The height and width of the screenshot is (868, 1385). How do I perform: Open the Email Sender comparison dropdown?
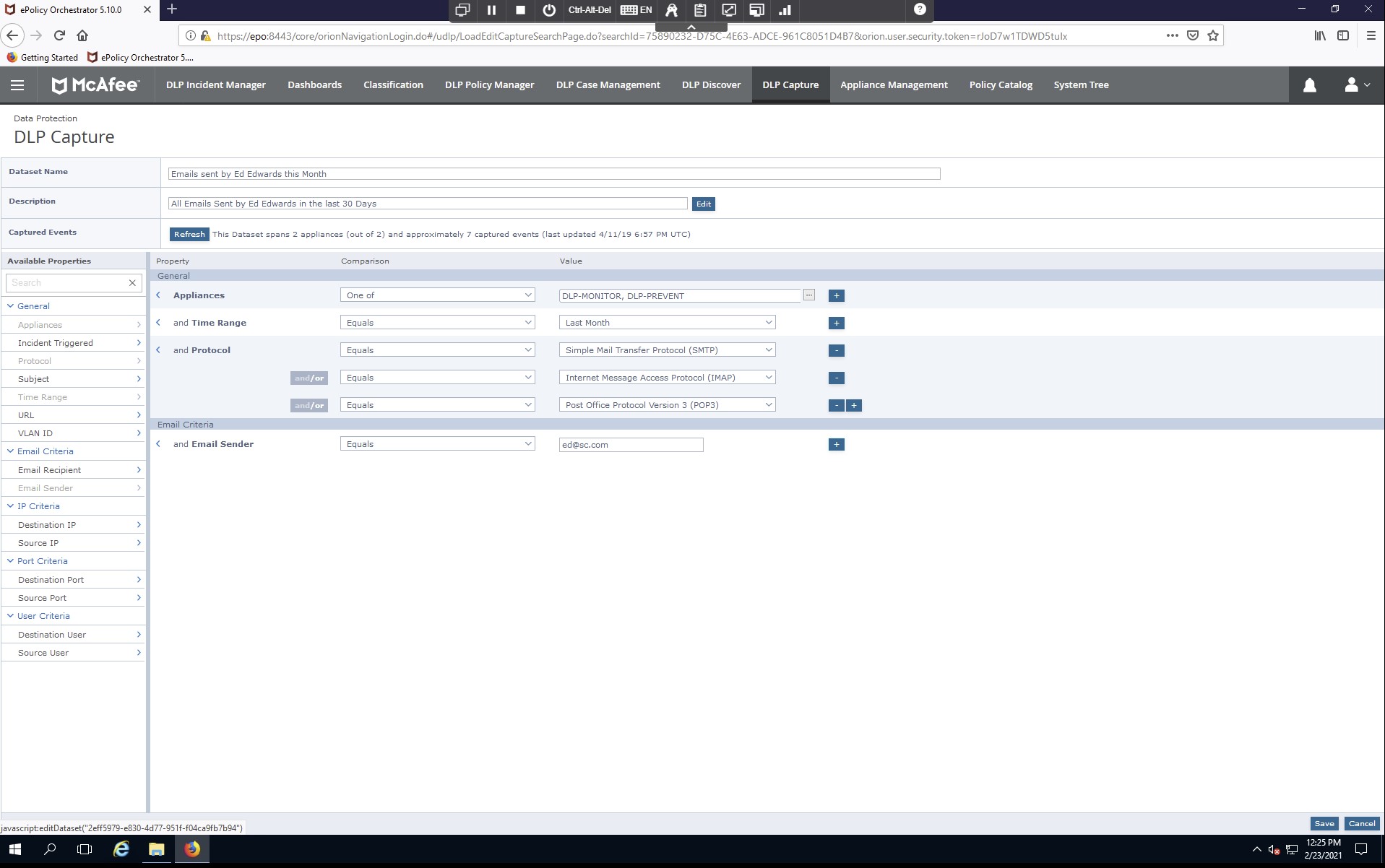438,444
